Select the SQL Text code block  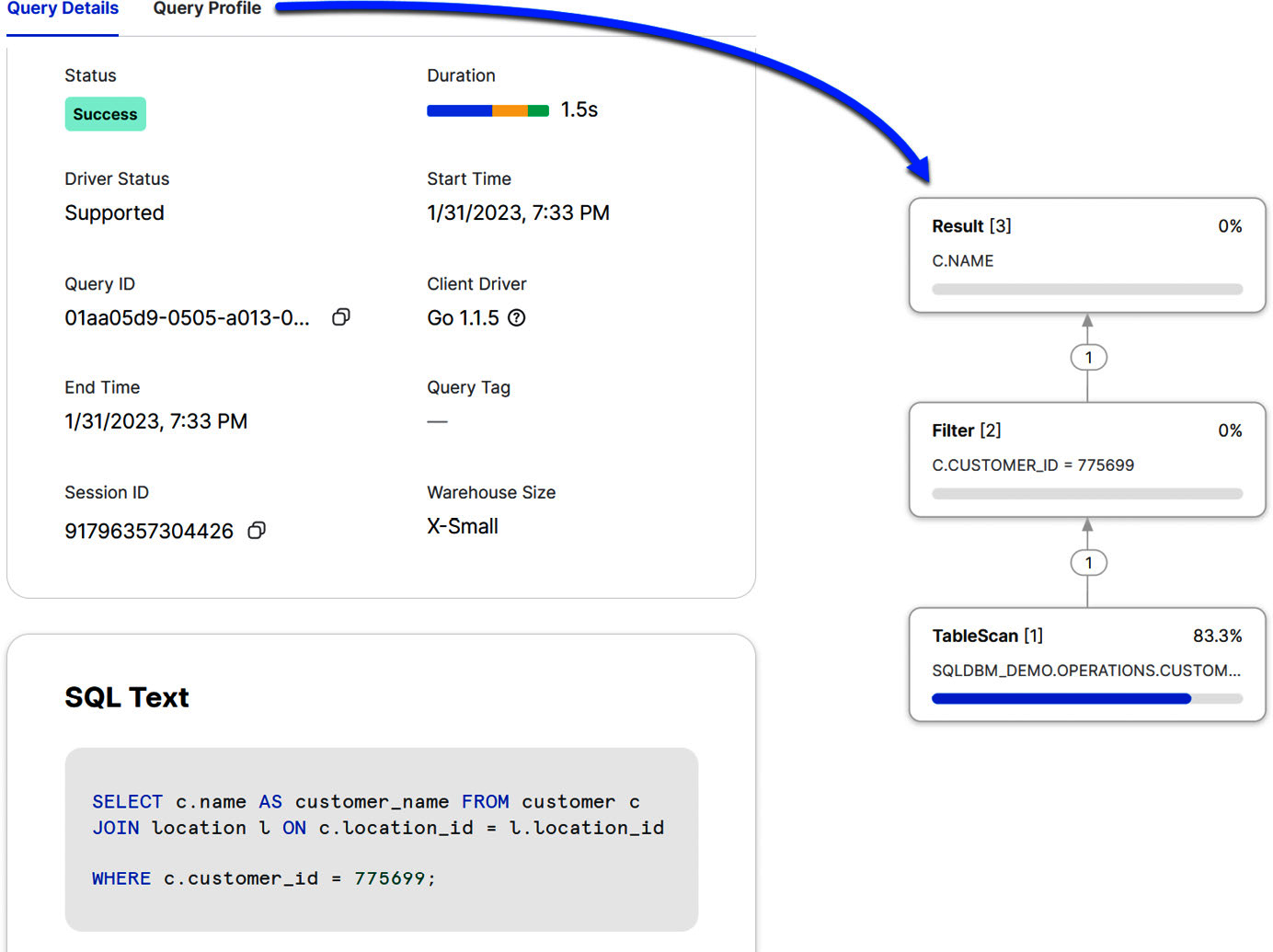click(x=381, y=839)
